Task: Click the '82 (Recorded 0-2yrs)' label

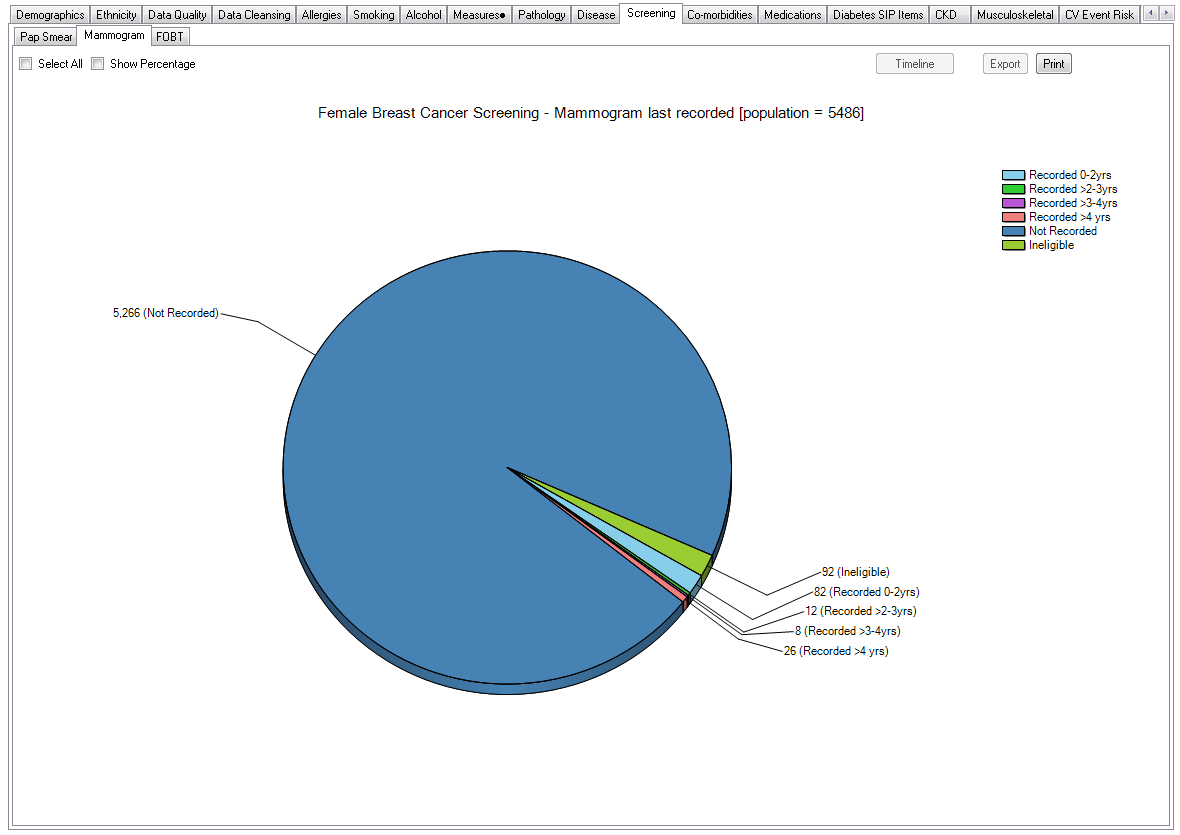Action: coord(867,592)
